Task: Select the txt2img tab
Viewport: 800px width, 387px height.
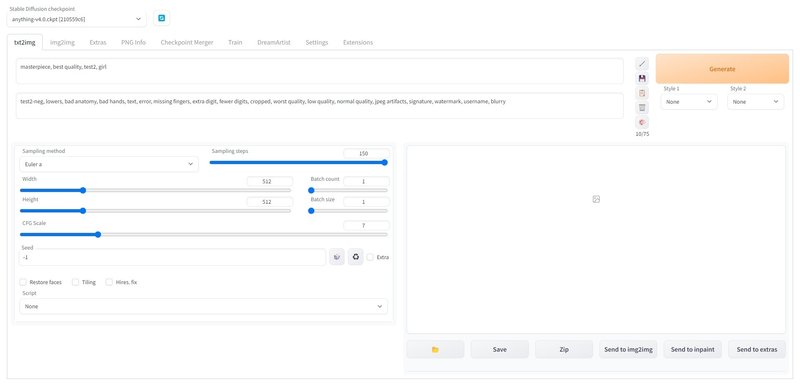Action: [24, 42]
